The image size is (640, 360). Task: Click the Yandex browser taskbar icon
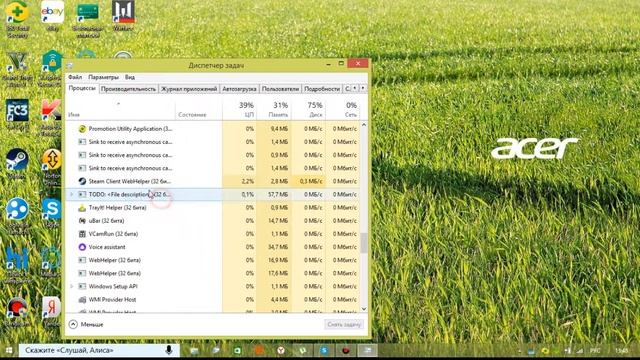(281, 350)
